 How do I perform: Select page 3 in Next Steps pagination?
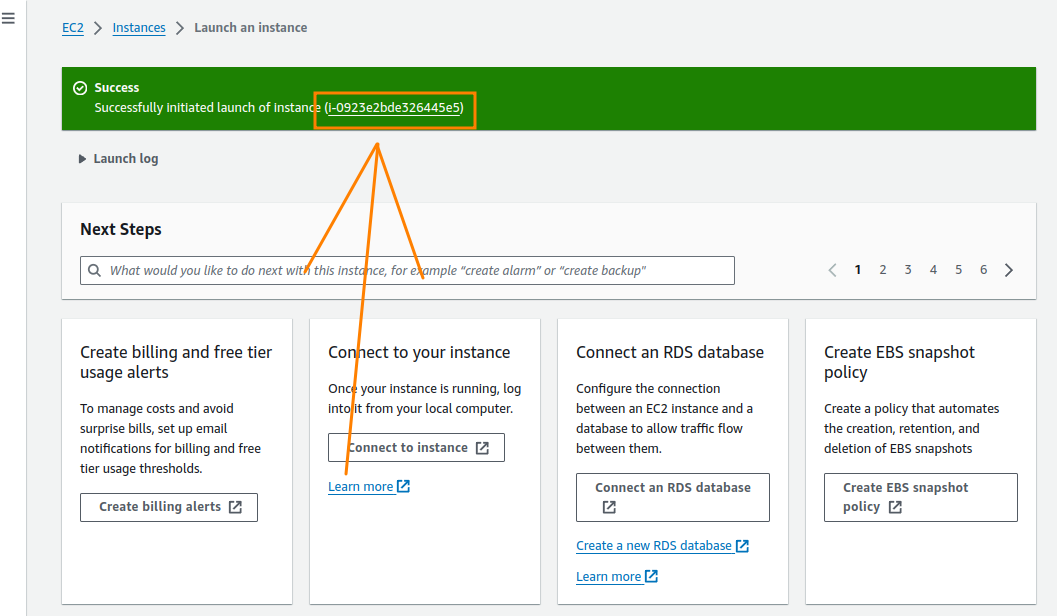click(x=908, y=269)
